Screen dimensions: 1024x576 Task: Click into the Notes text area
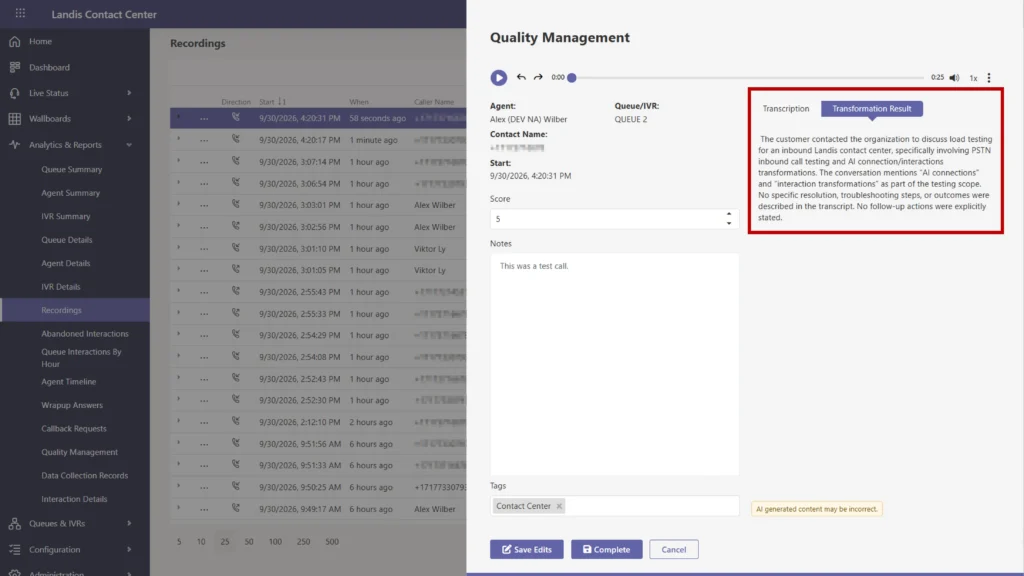(x=615, y=364)
